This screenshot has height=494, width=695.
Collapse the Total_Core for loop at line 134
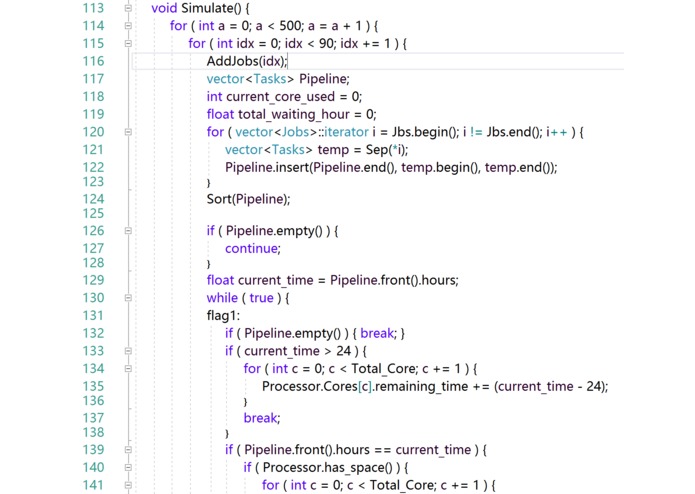pyautogui.click(x=128, y=369)
